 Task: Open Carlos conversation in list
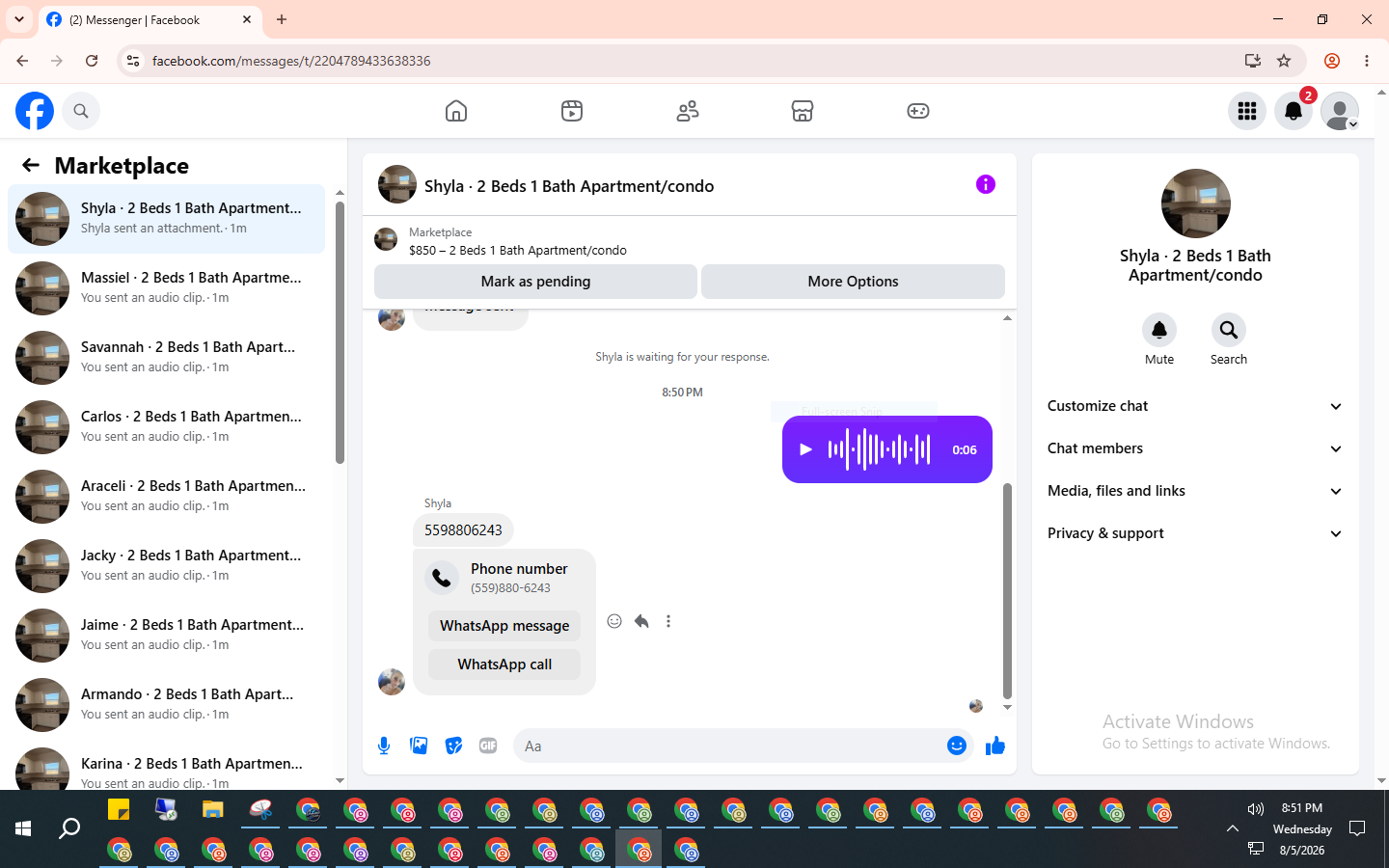[x=166, y=427]
